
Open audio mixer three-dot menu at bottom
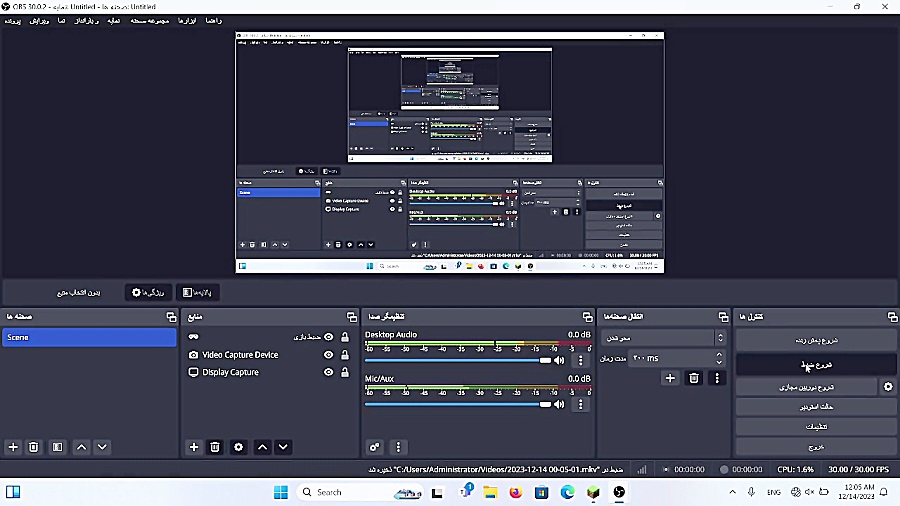click(398, 447)
